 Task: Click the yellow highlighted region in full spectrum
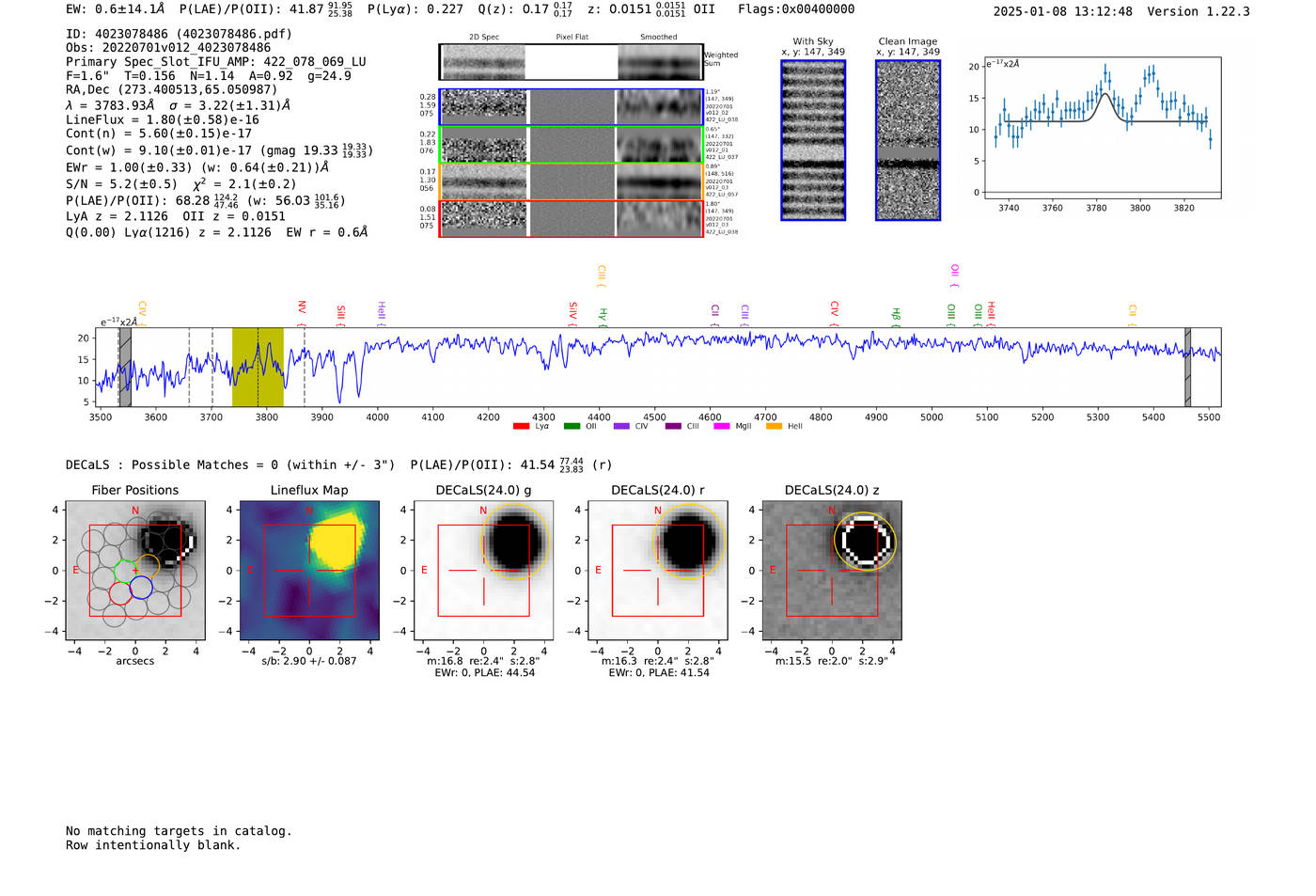click(x=258, y=368)
